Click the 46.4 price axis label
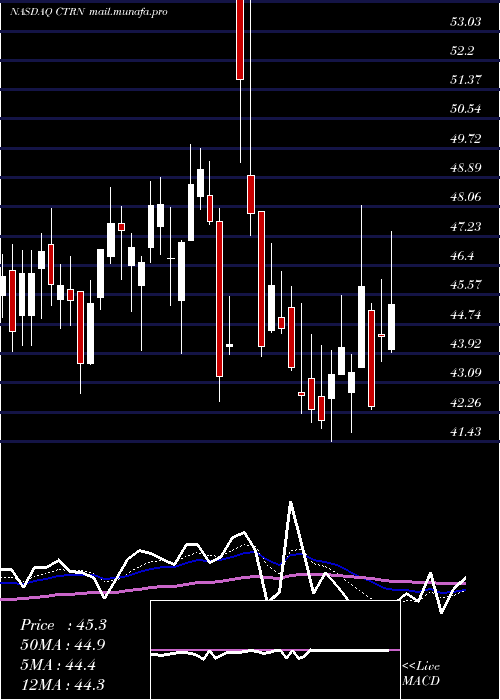 click(462, 256)
